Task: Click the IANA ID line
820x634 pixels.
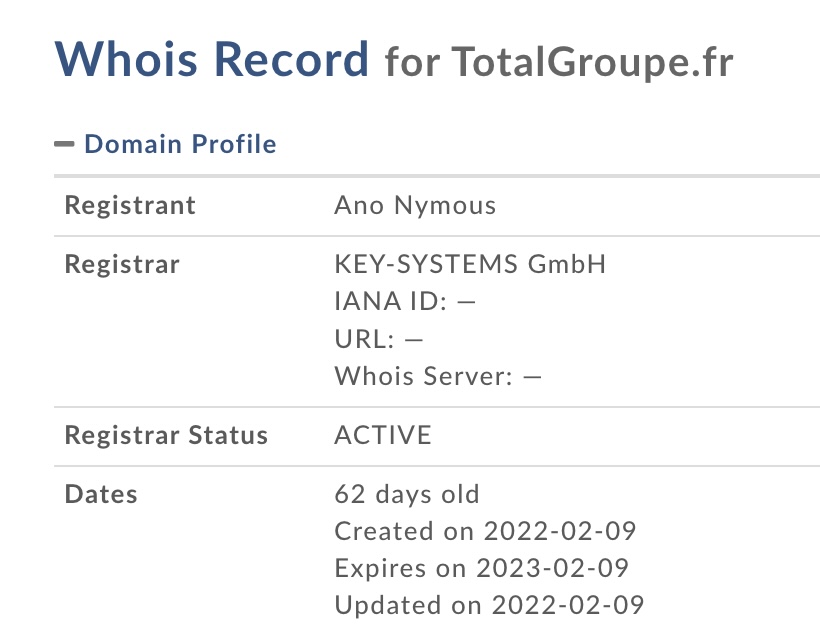Action: 404,302
